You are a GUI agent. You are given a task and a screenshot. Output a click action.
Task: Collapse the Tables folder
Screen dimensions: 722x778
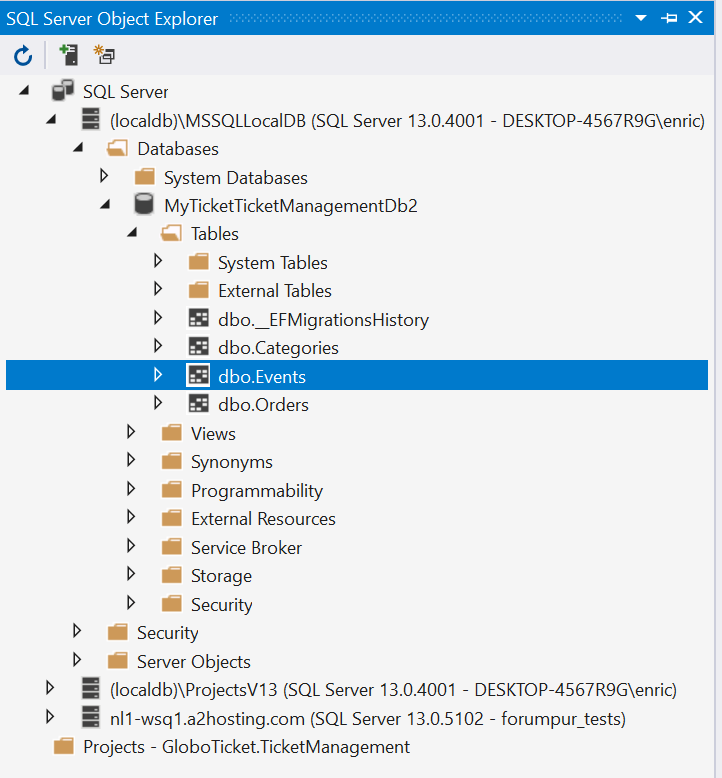[x=132, y=232]
